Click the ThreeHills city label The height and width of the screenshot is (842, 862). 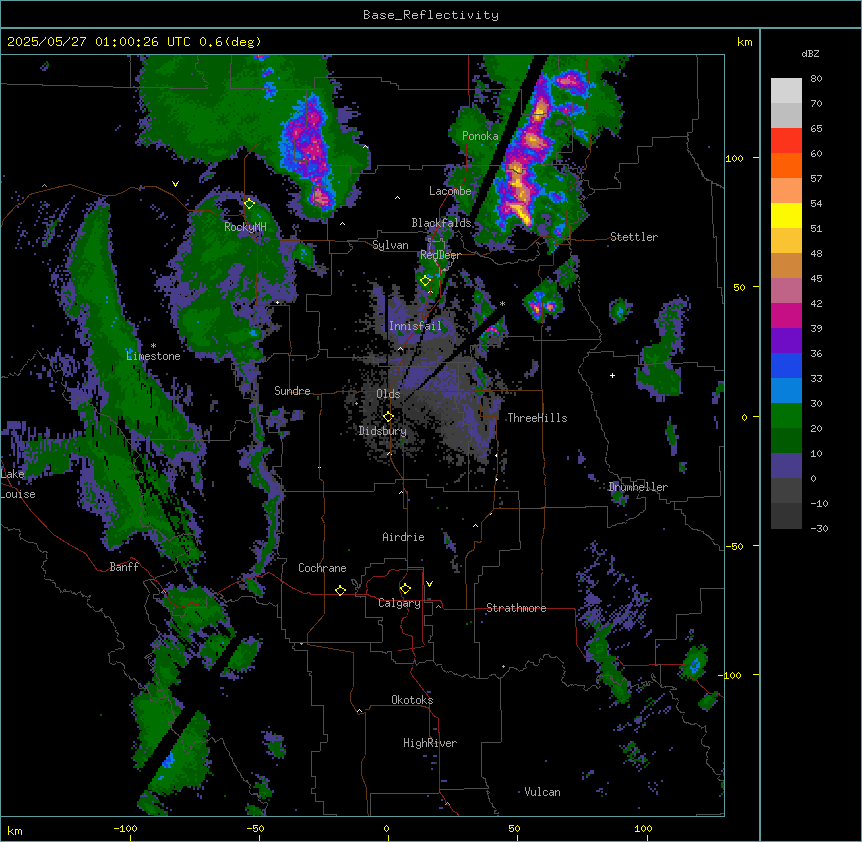(x=537, y=418)
